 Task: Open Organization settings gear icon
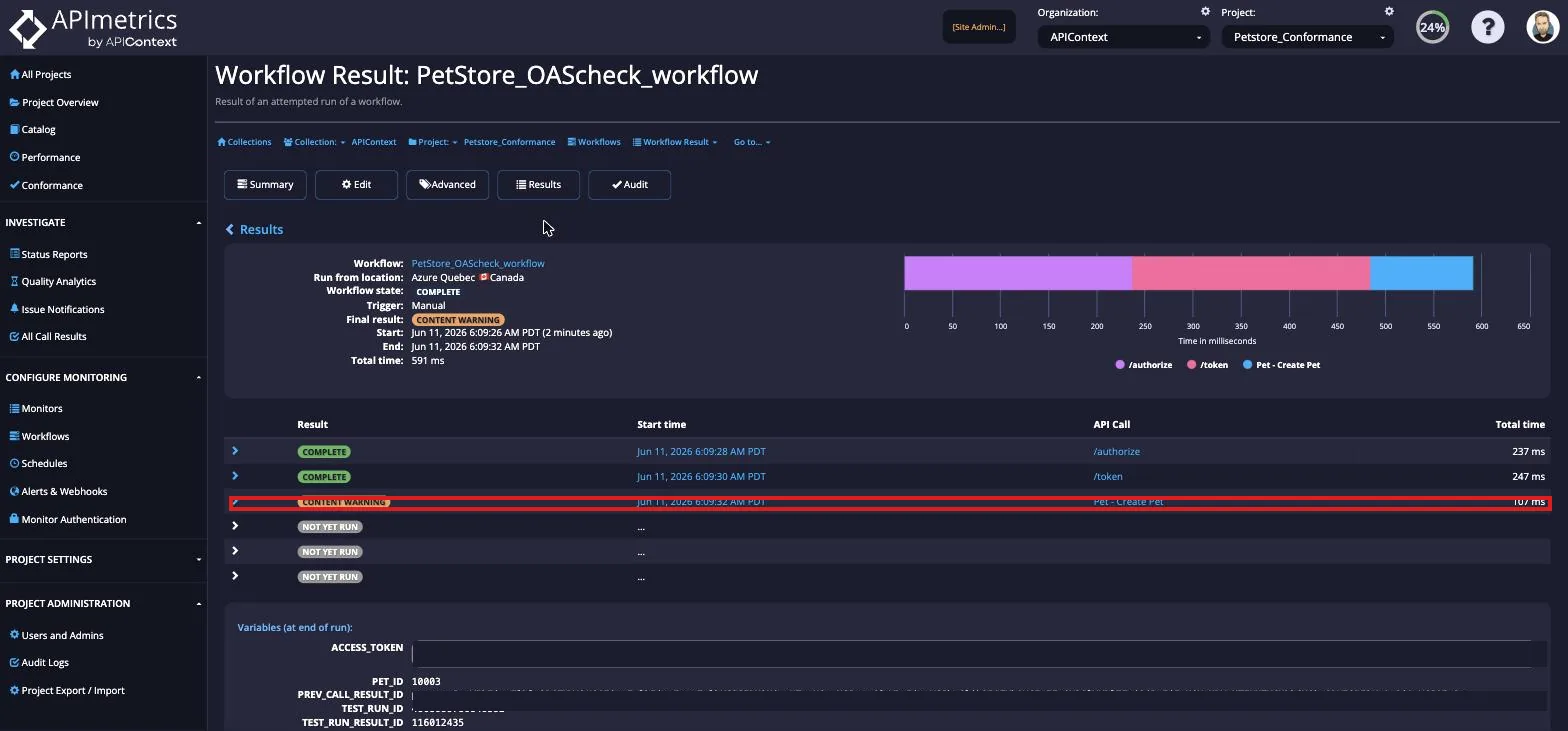tap(1205, 12)
